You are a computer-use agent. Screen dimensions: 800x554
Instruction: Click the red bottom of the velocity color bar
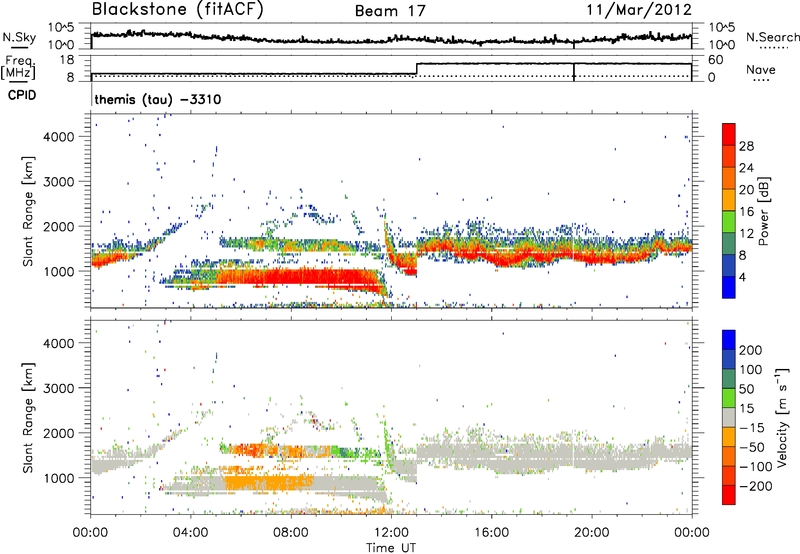[x=729, y=495]
